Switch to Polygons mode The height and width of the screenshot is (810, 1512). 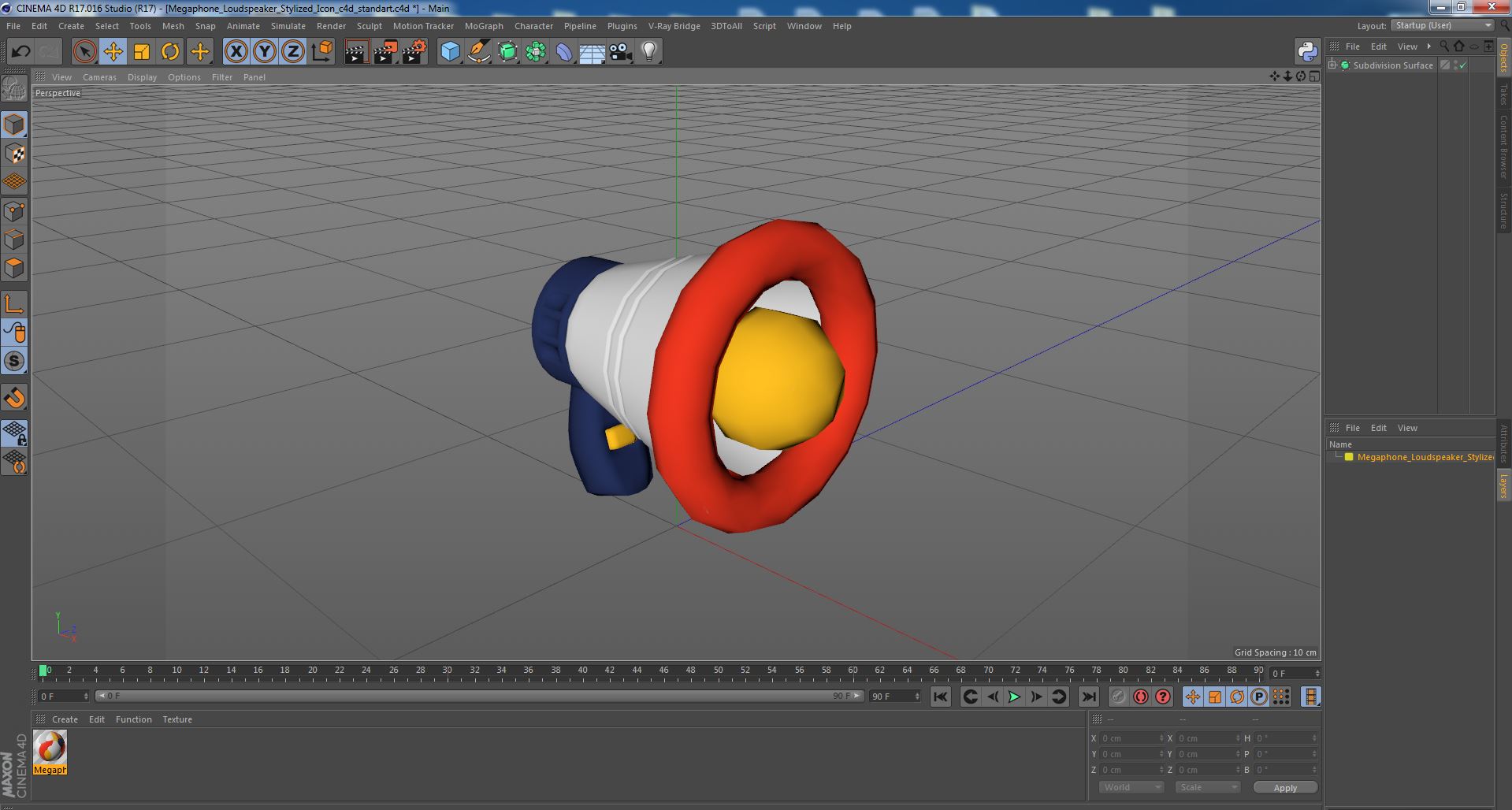coord(14,268)
